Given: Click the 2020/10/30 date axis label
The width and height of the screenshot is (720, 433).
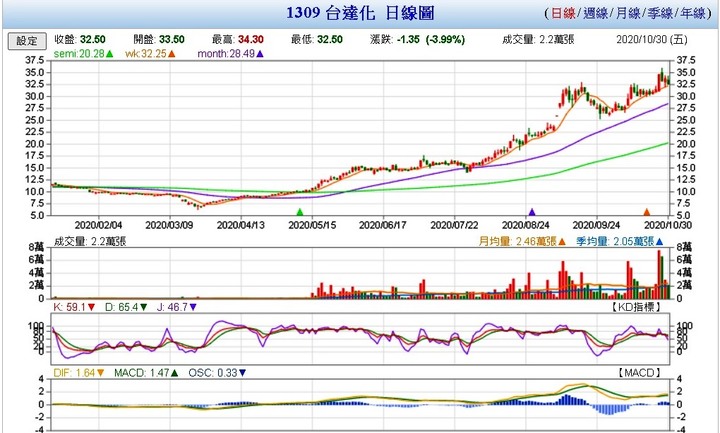Looking at the screenshot, I should coord(668,225).
